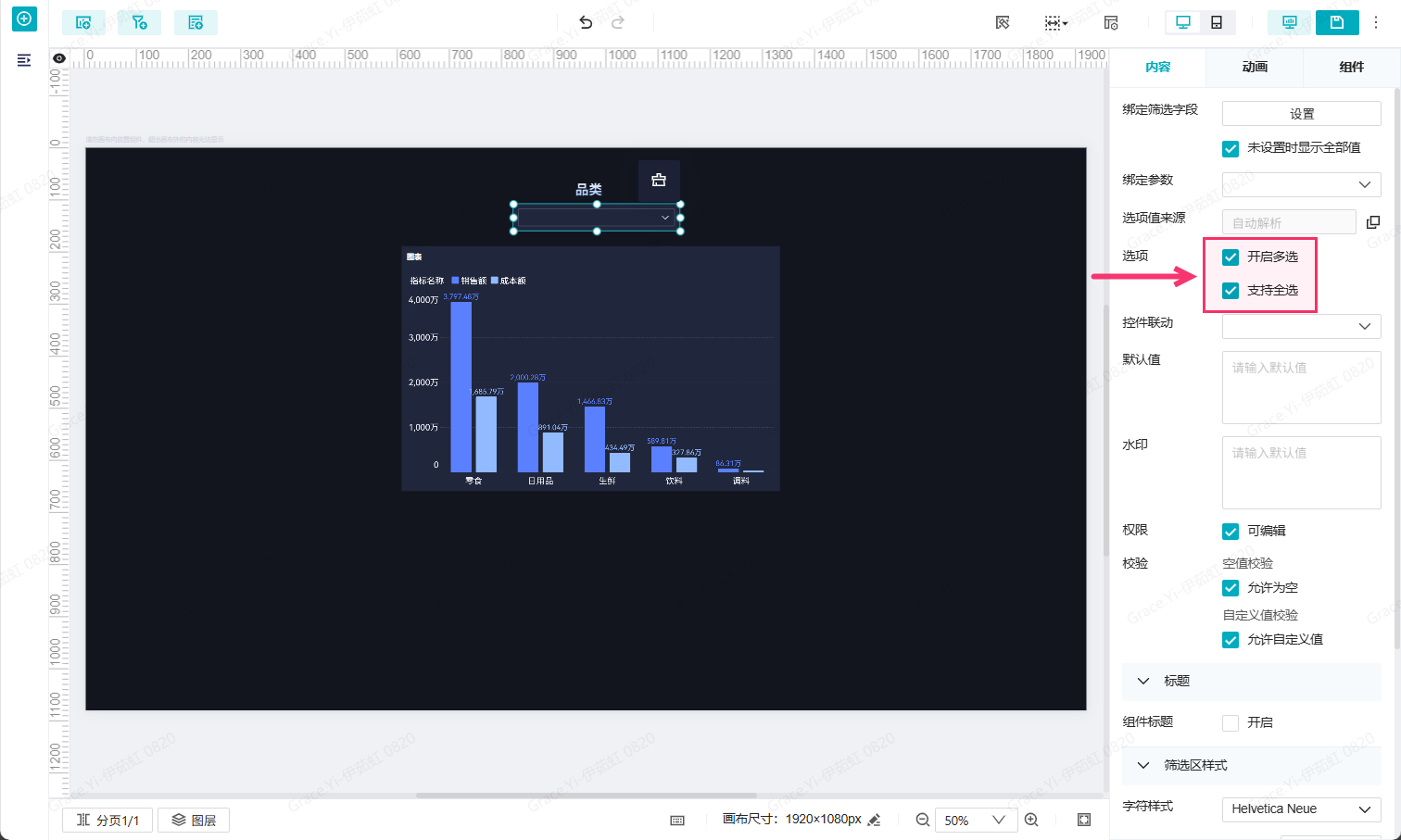Preview the dashboard on screen

(x=1289, y=22)
